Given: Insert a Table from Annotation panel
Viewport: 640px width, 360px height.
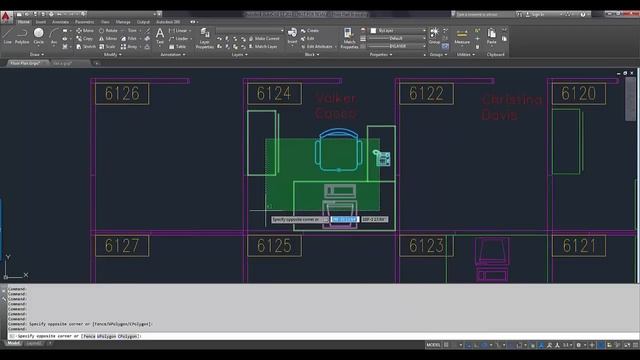Looking at the screenshot, I should (x=178, y=47).
